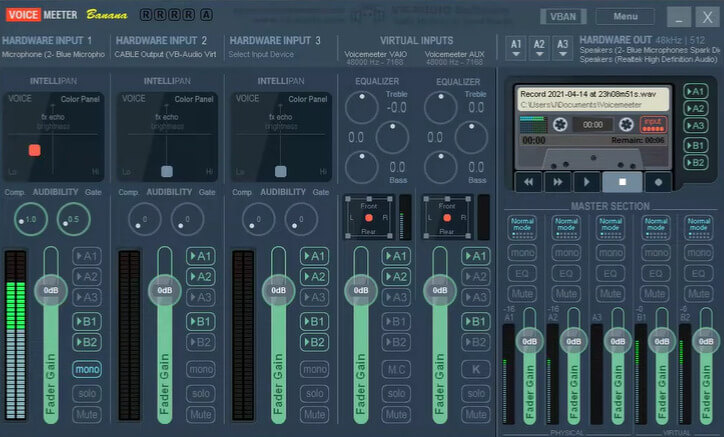
Task: Click the Voicemeeter VAIO fader gain knob
Action: [x=362, y=290]
